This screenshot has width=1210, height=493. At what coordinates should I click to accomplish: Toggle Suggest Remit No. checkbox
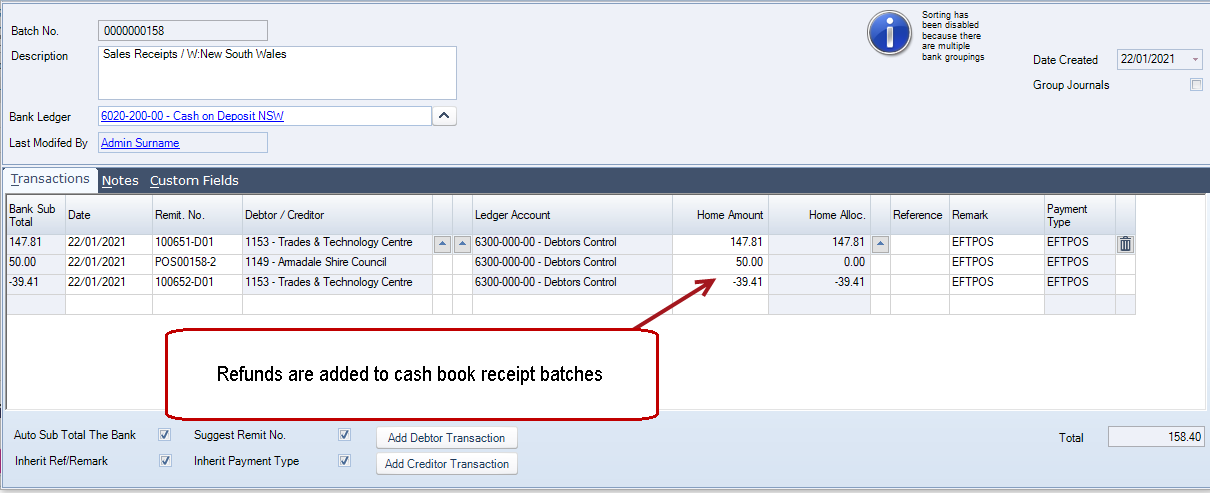[x=344, y=435]
